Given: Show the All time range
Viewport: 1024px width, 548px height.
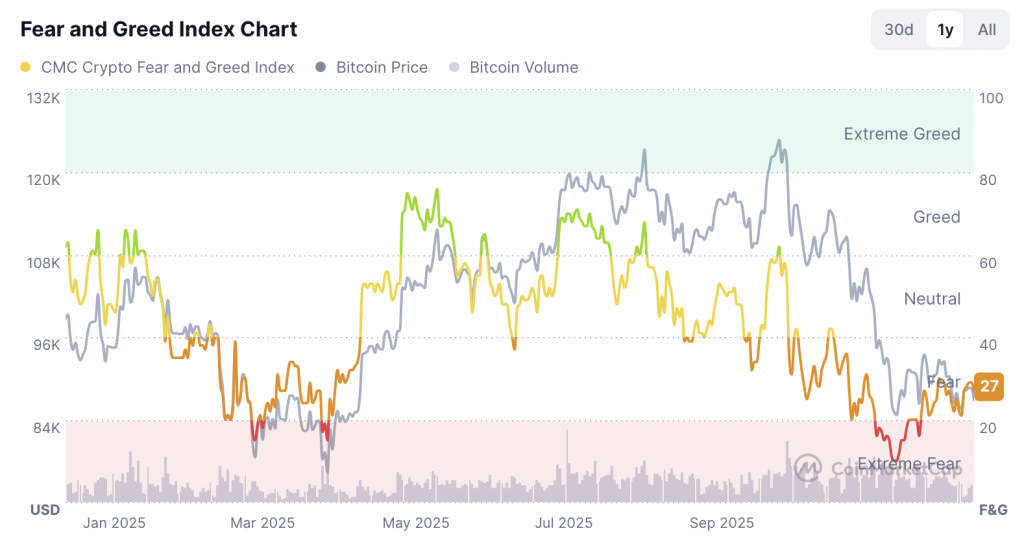Looking at the screenshot, I should 987,29.
